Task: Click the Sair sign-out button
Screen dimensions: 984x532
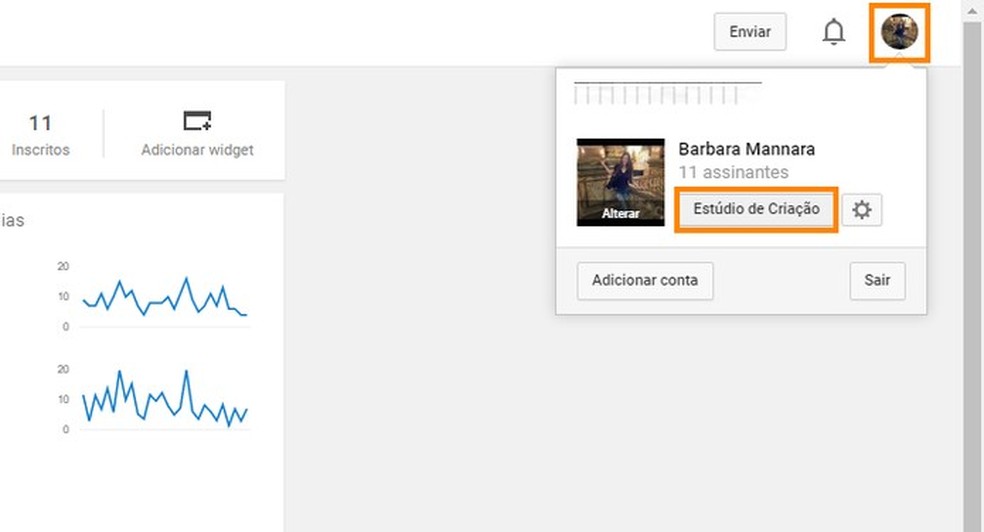Action: pyautogui.click(x=877, y=280)
